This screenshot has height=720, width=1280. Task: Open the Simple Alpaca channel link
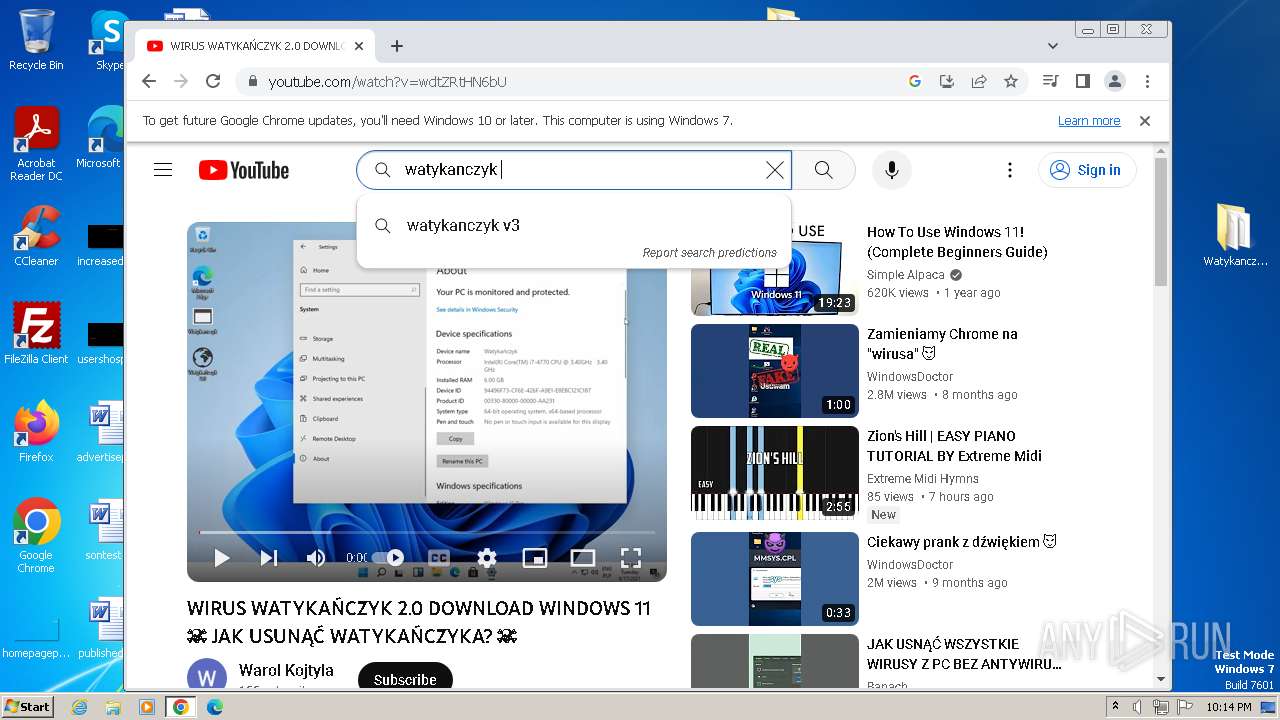pyautogui.click(x=906, y=275)
